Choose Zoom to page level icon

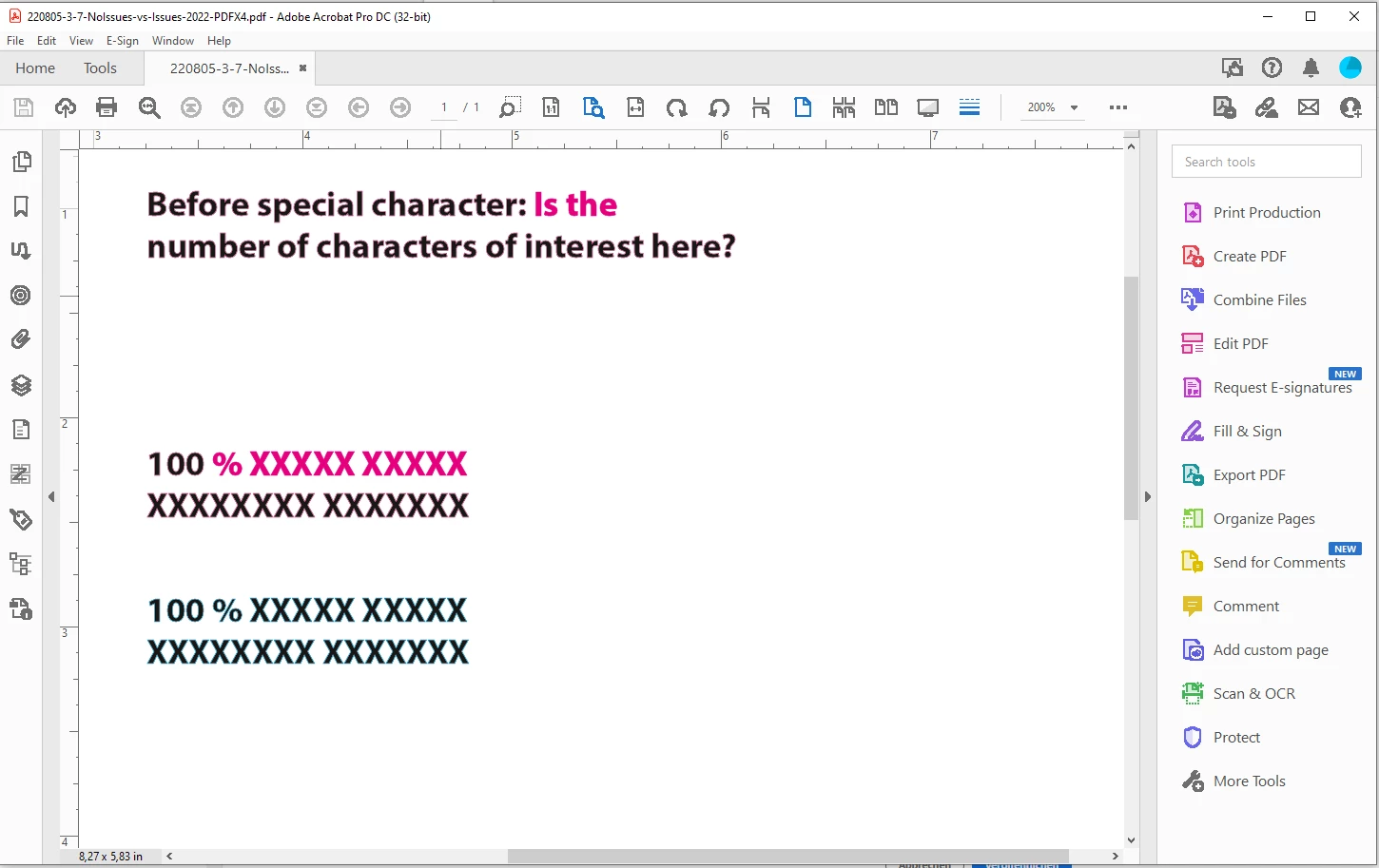pos(593,107)
